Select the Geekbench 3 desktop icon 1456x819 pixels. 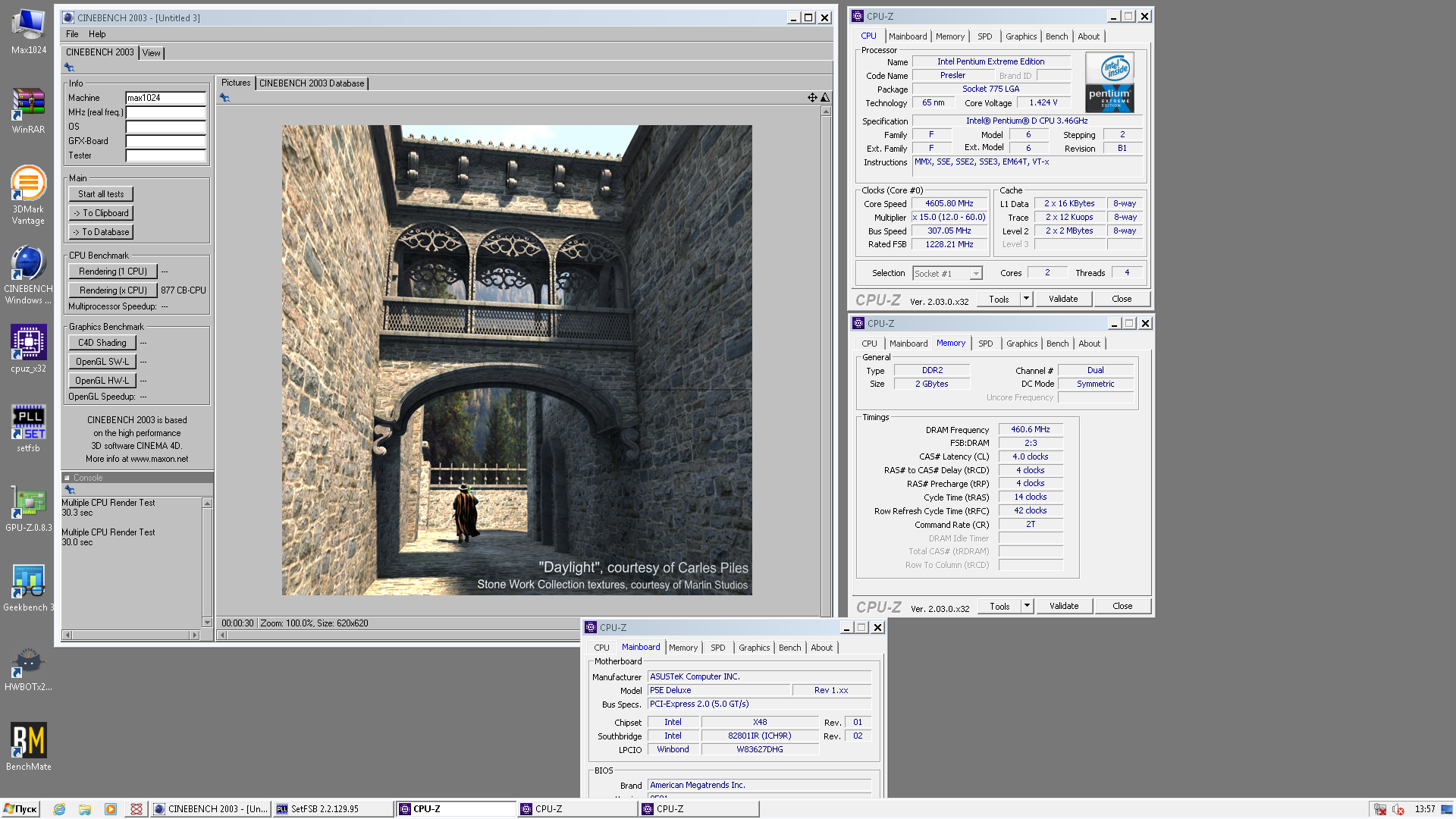pos(28,588)
